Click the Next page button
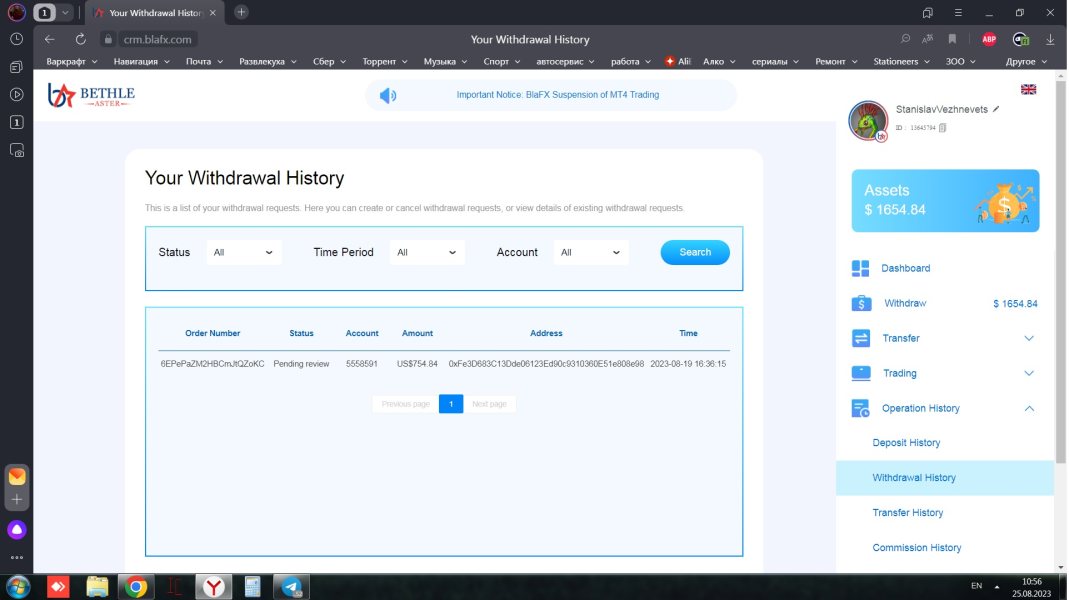This screenshot has width=1069, height=600. (x=490, y=404)
